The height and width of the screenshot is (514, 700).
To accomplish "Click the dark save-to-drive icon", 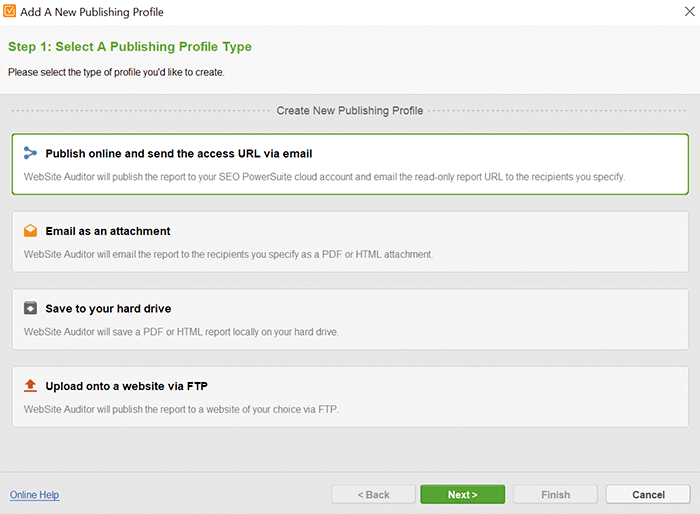I will [30, 308].
